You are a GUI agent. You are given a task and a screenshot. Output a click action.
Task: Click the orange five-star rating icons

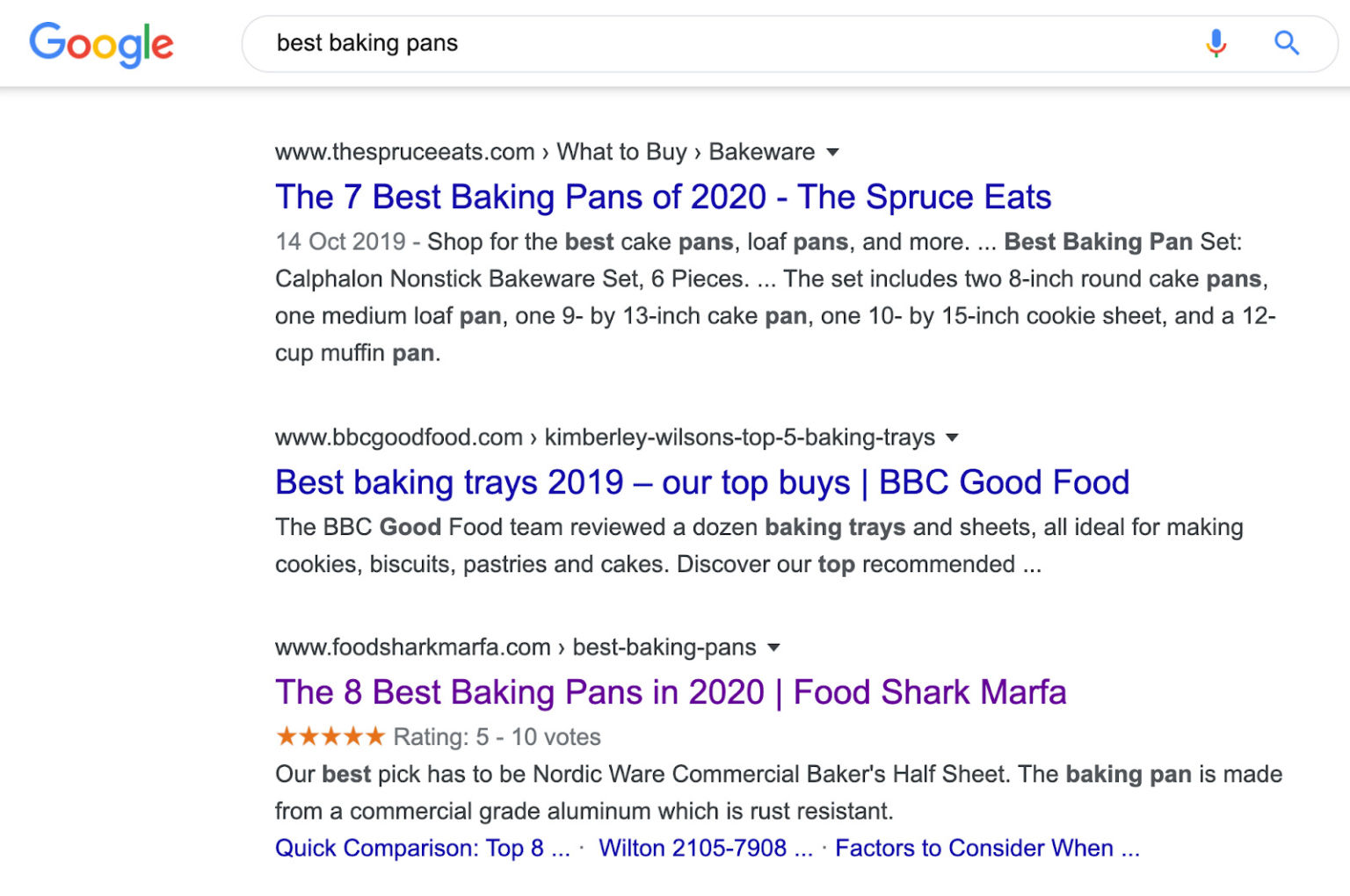330,736
